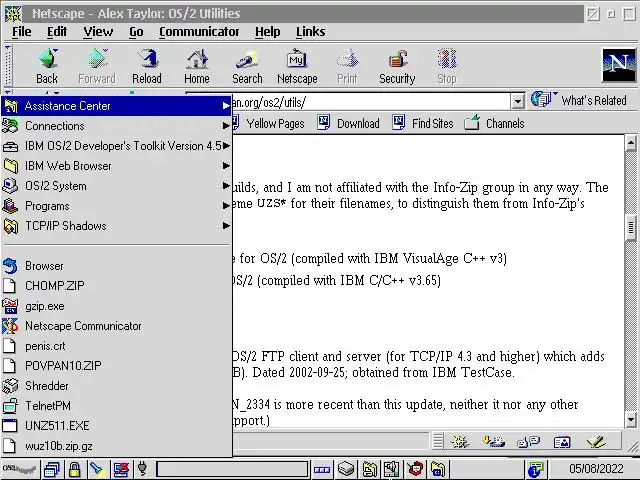The image size is (640, 480).
Task: Click the page scrollbar down arrow
Action: pos(631,419)
